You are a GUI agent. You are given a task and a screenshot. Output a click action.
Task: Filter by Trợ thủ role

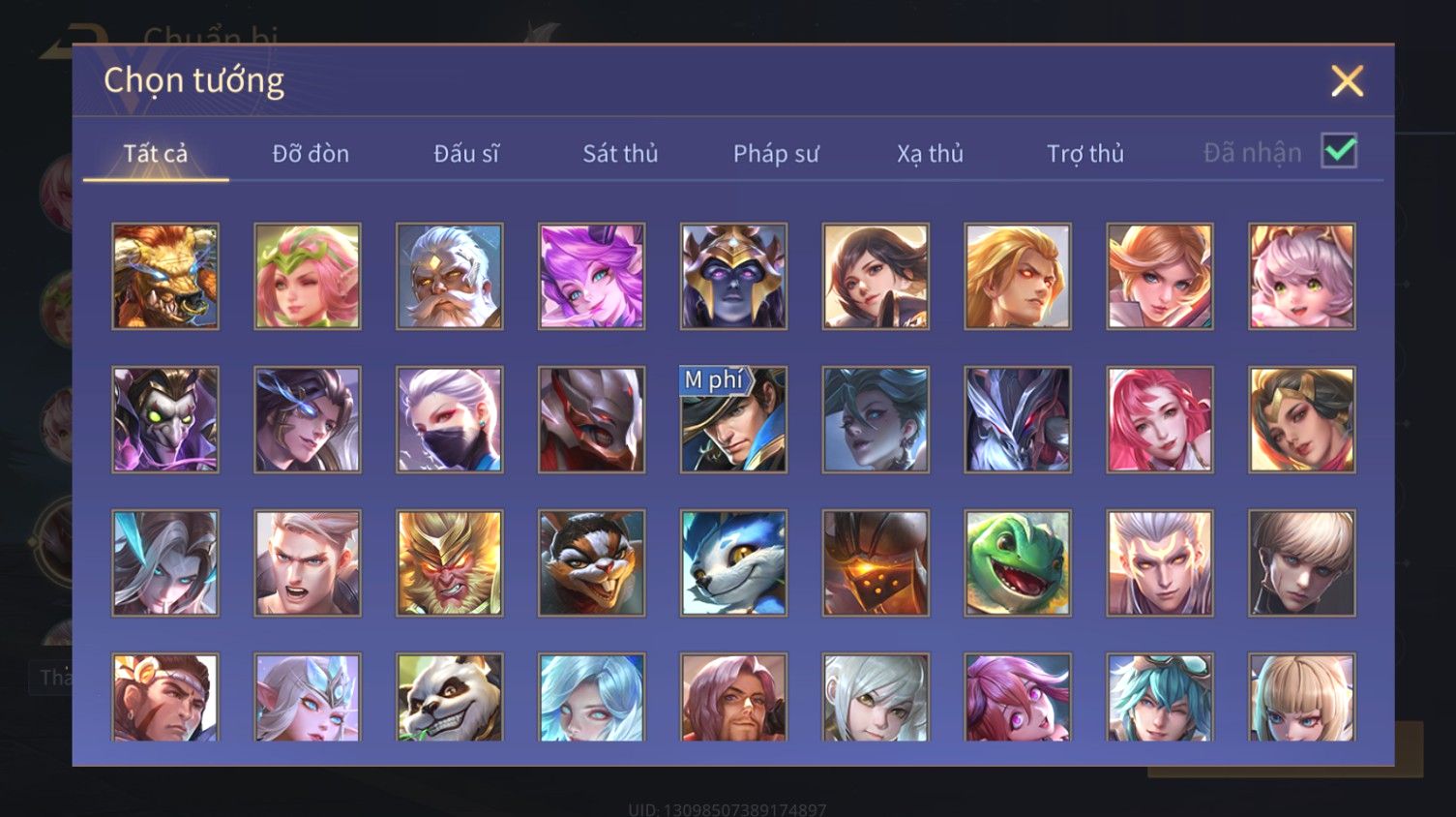click(1085, 153)
